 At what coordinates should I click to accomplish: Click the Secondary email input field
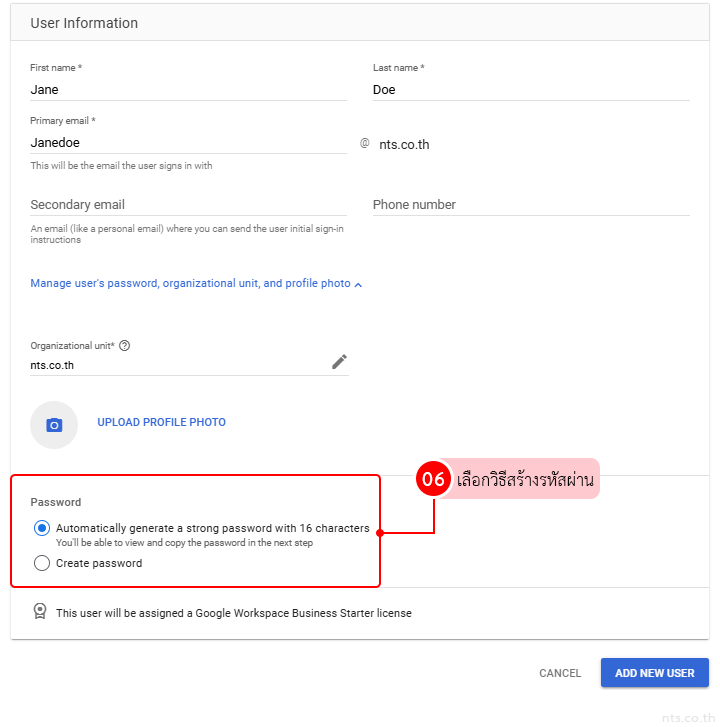point(188,205)
